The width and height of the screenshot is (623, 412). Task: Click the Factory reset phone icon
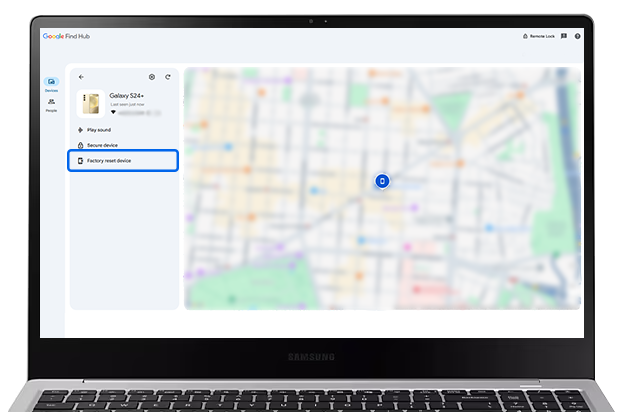[x=80, y=160]
